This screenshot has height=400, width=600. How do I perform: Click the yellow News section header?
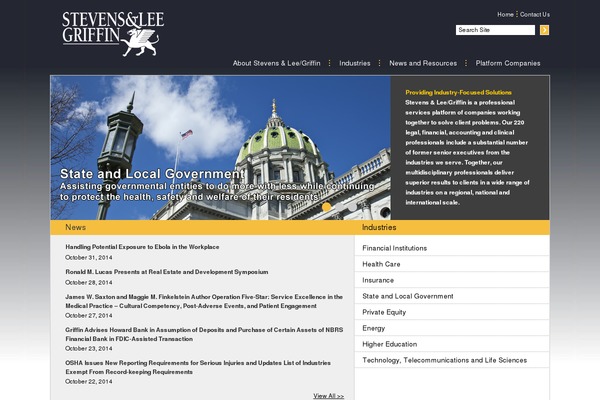pos(202,227)
